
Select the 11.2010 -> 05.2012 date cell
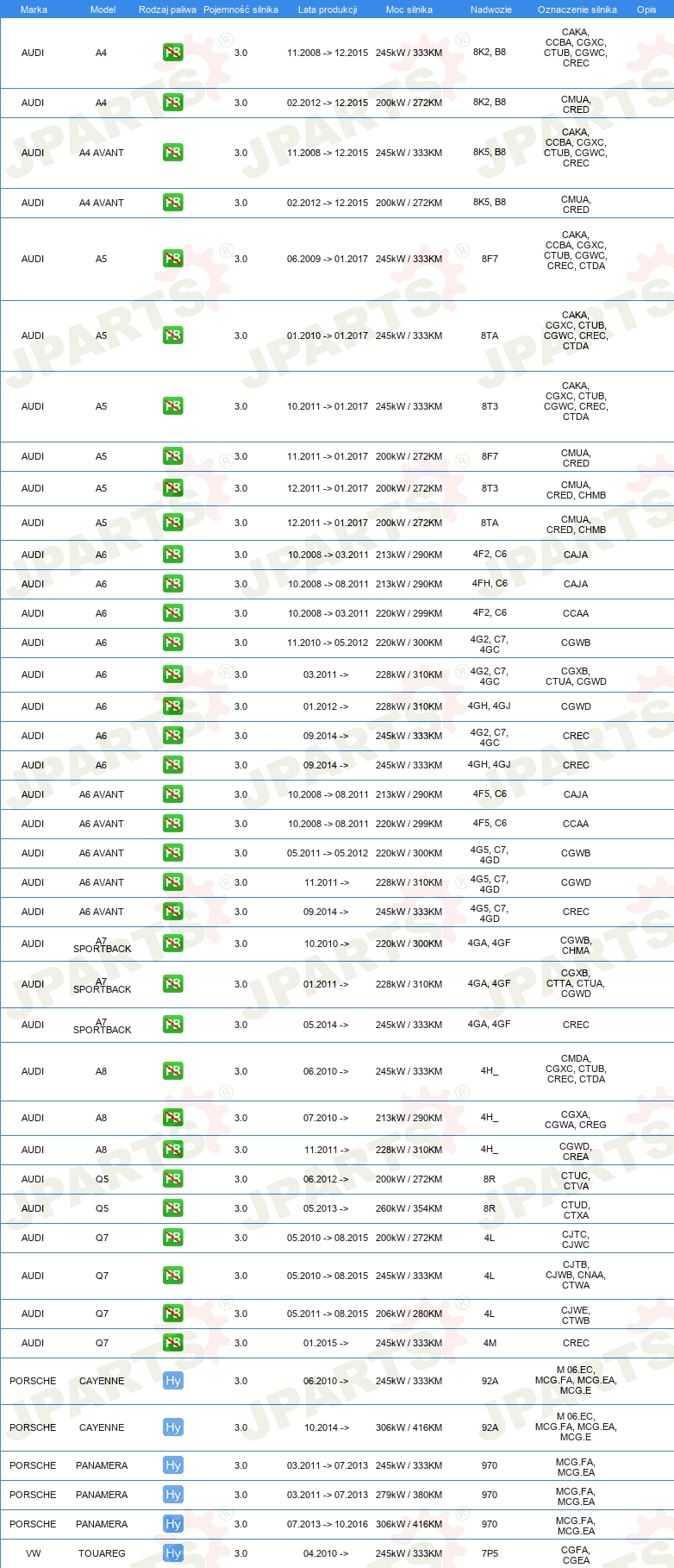click(x=328, y=643)
